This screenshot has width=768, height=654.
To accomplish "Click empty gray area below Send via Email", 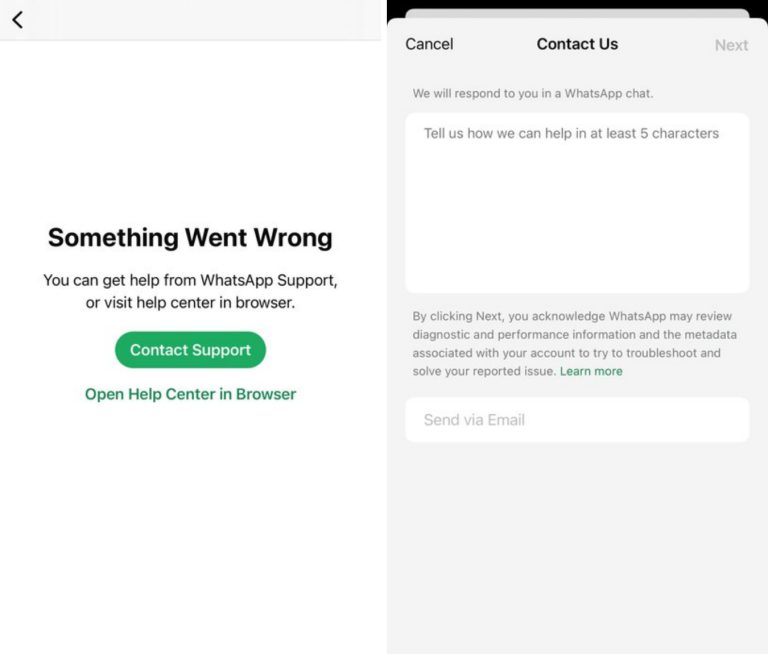I will click(577, 550).
